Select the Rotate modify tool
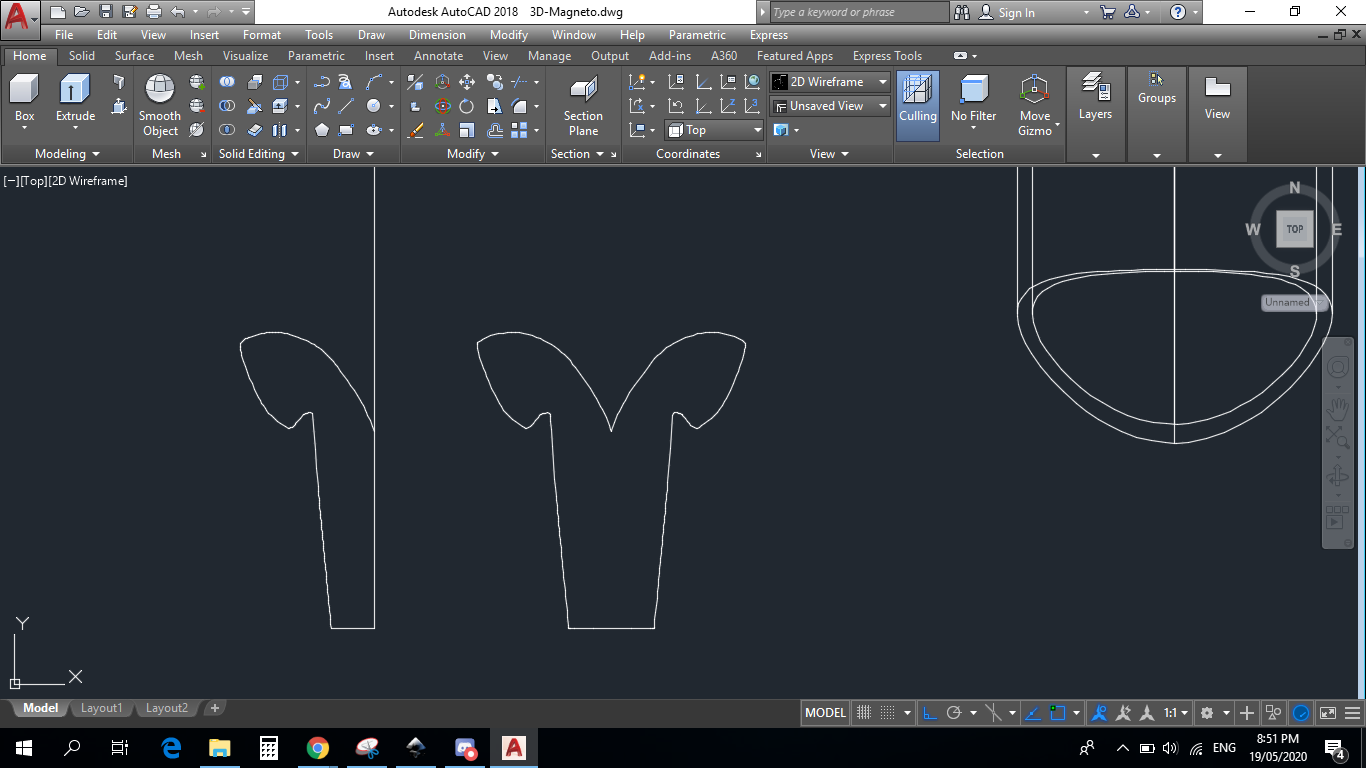The height and width of the screenshot is (768, 1366). [467, 106]
